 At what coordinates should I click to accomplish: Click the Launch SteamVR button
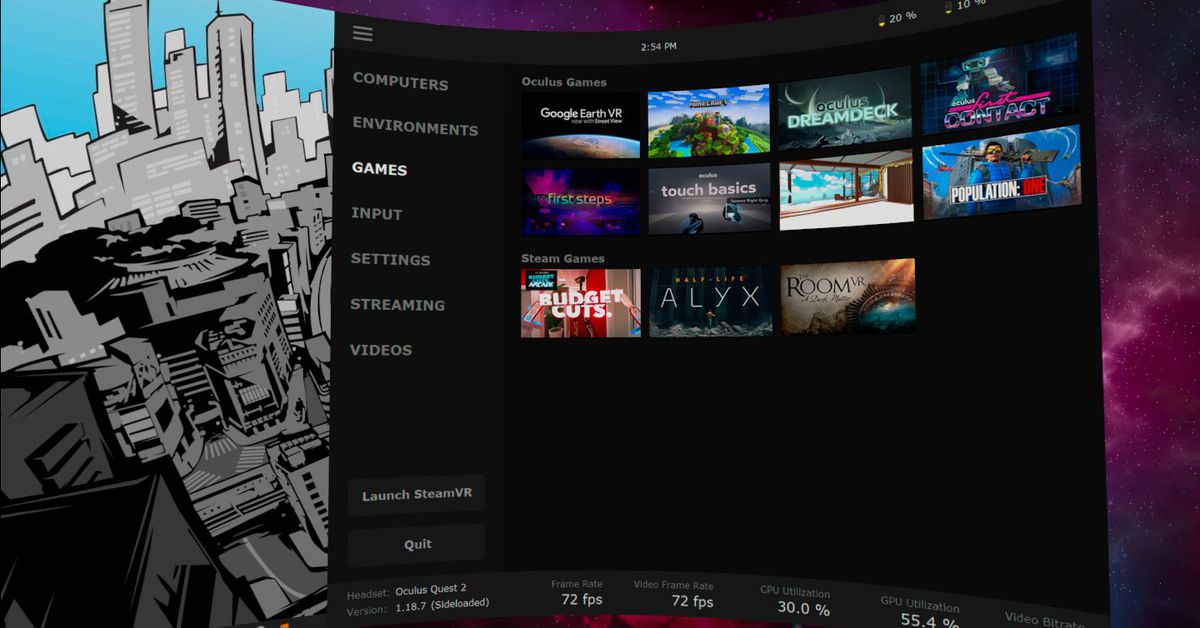click(416, 495)
